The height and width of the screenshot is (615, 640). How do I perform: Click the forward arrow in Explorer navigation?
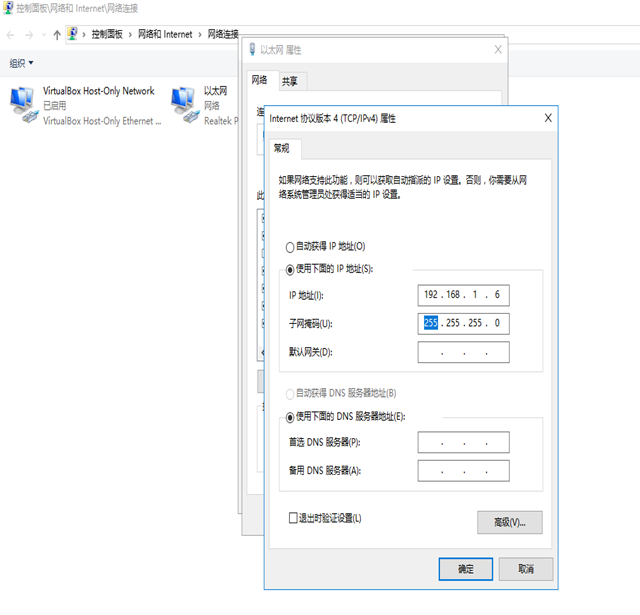[x=29, y=35]
